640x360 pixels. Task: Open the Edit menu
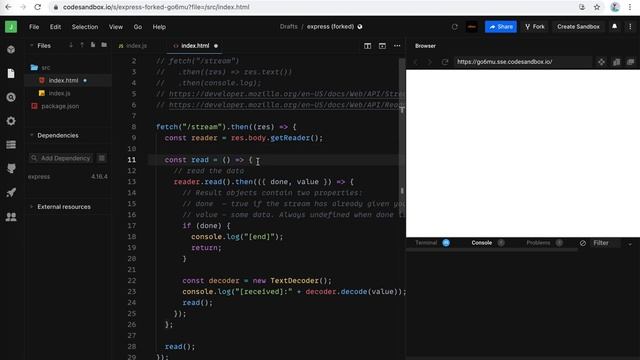click(x=55, y=27)
